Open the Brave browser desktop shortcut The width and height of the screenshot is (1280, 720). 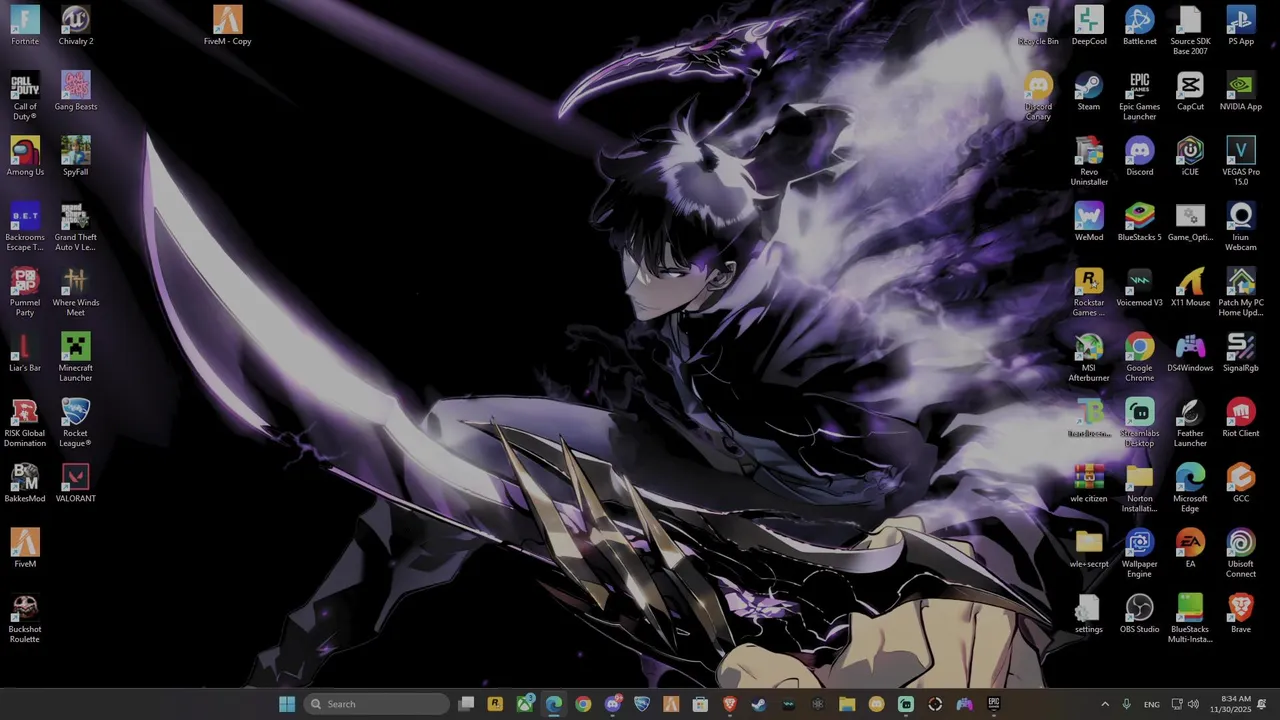click(1241, 613)
